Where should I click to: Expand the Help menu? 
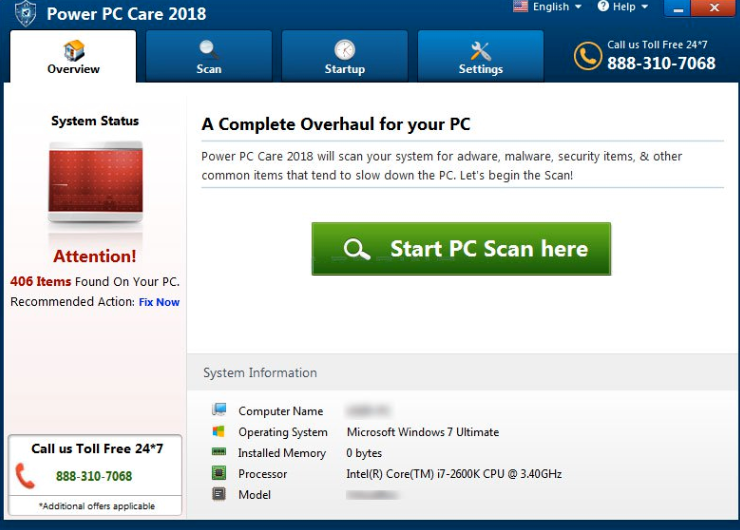623,7
